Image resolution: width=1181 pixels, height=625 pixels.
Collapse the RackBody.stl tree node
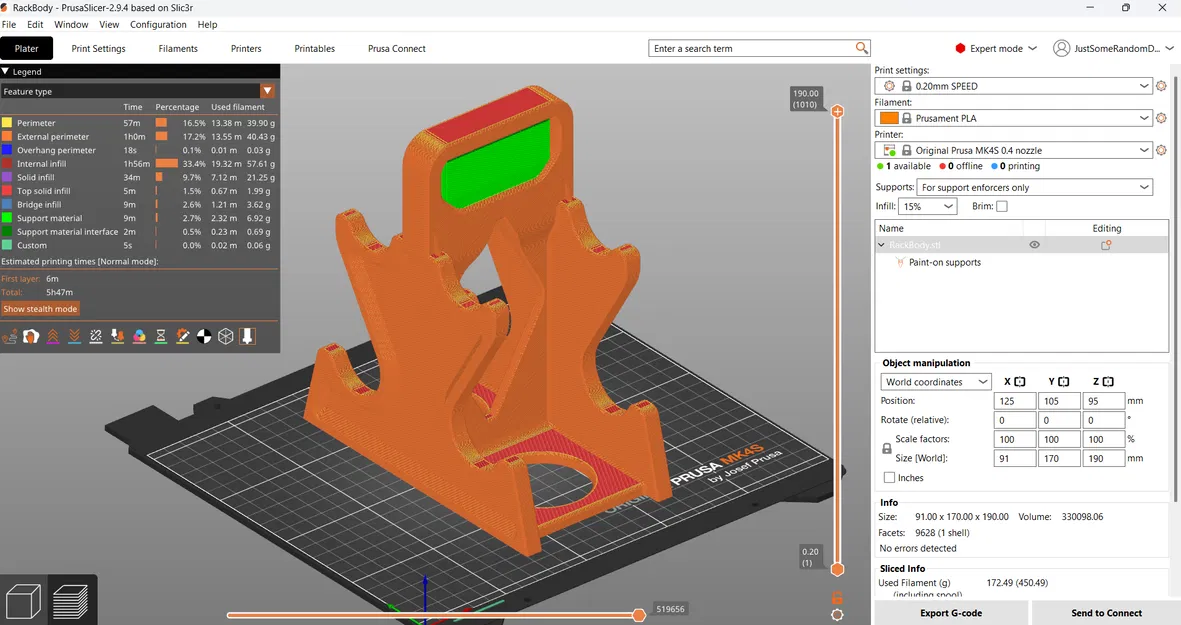pos(881,245)
